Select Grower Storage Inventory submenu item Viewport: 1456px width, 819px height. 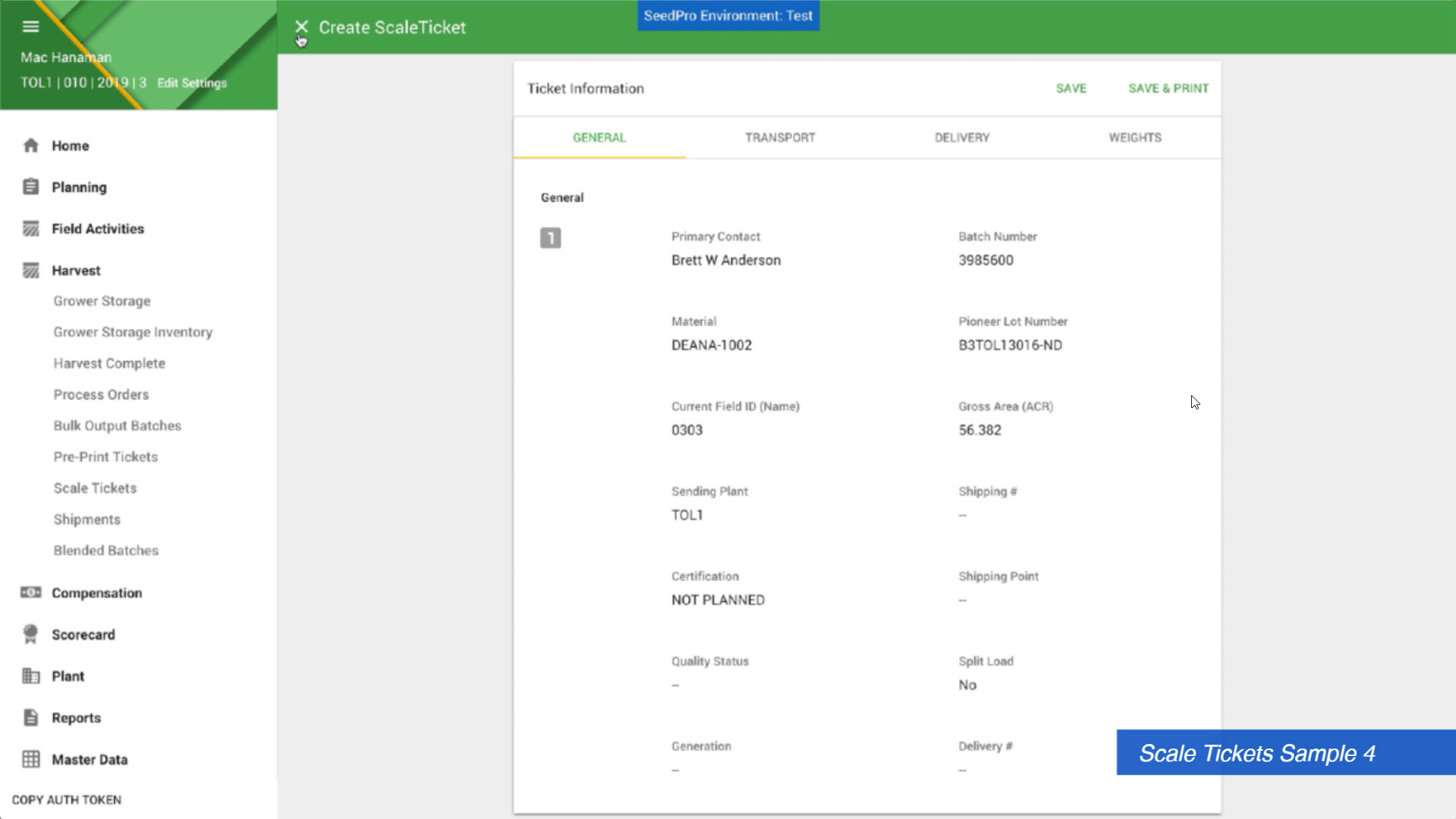coord(133,332)
